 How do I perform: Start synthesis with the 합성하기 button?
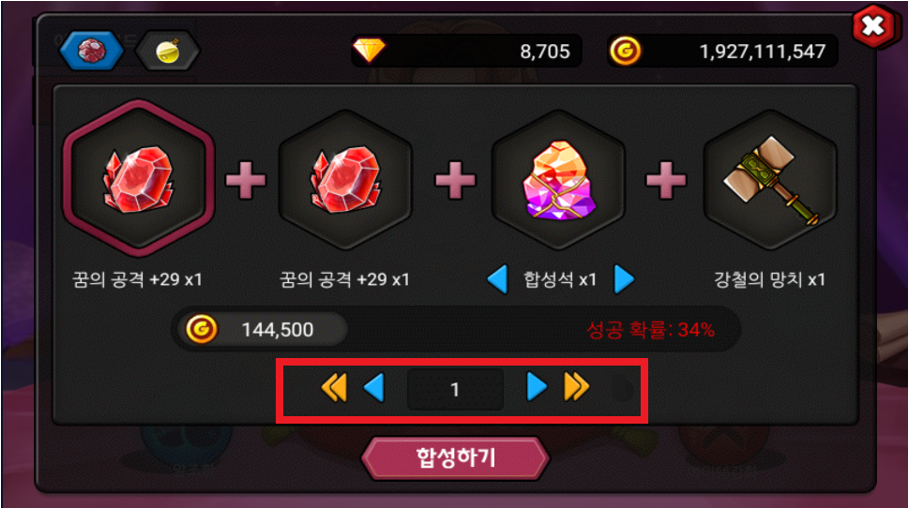click(x=455, y=458)
